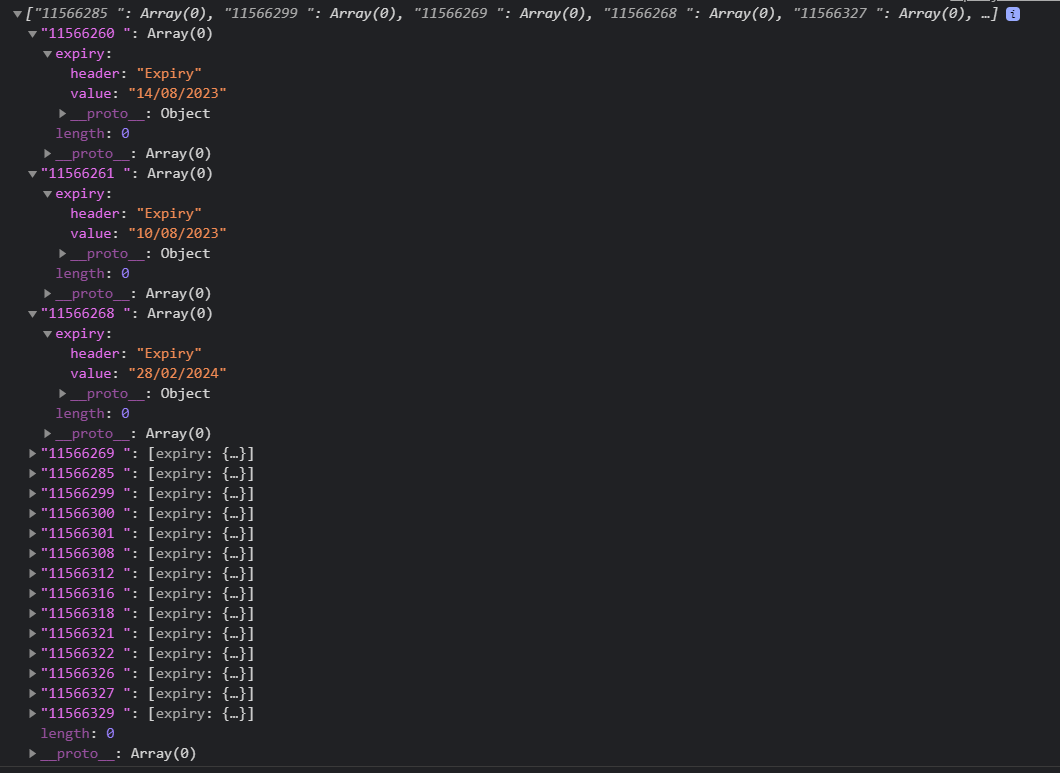Click the final length: 0 row
Image resolution: width=1060 pixels, height=773 pixels.
(x=77, y=734)
